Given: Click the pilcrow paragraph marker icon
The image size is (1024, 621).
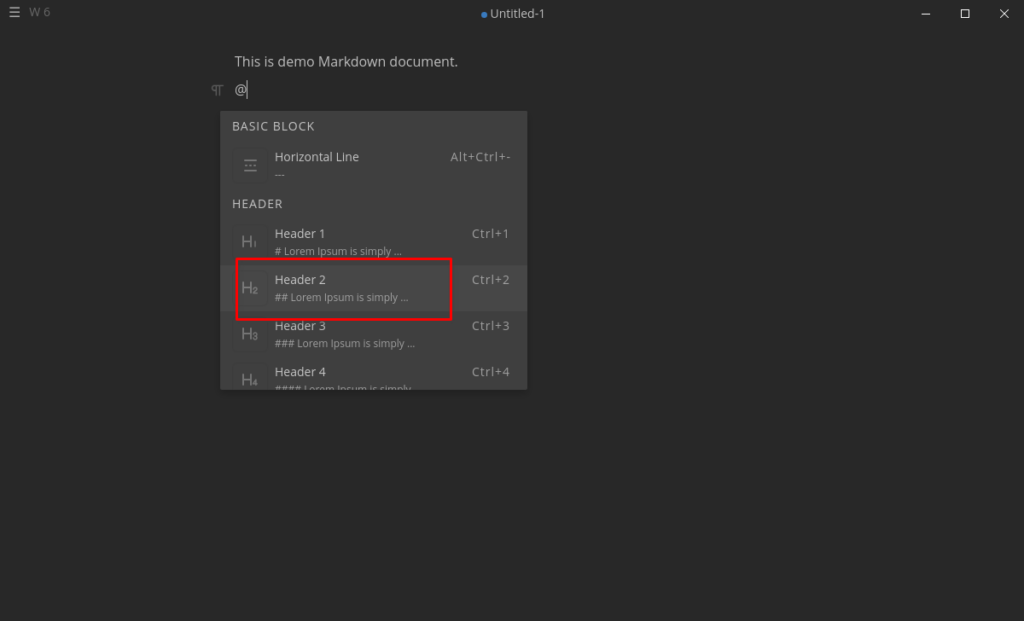Looking at the screenshot, I should click(x=216, y=89).
